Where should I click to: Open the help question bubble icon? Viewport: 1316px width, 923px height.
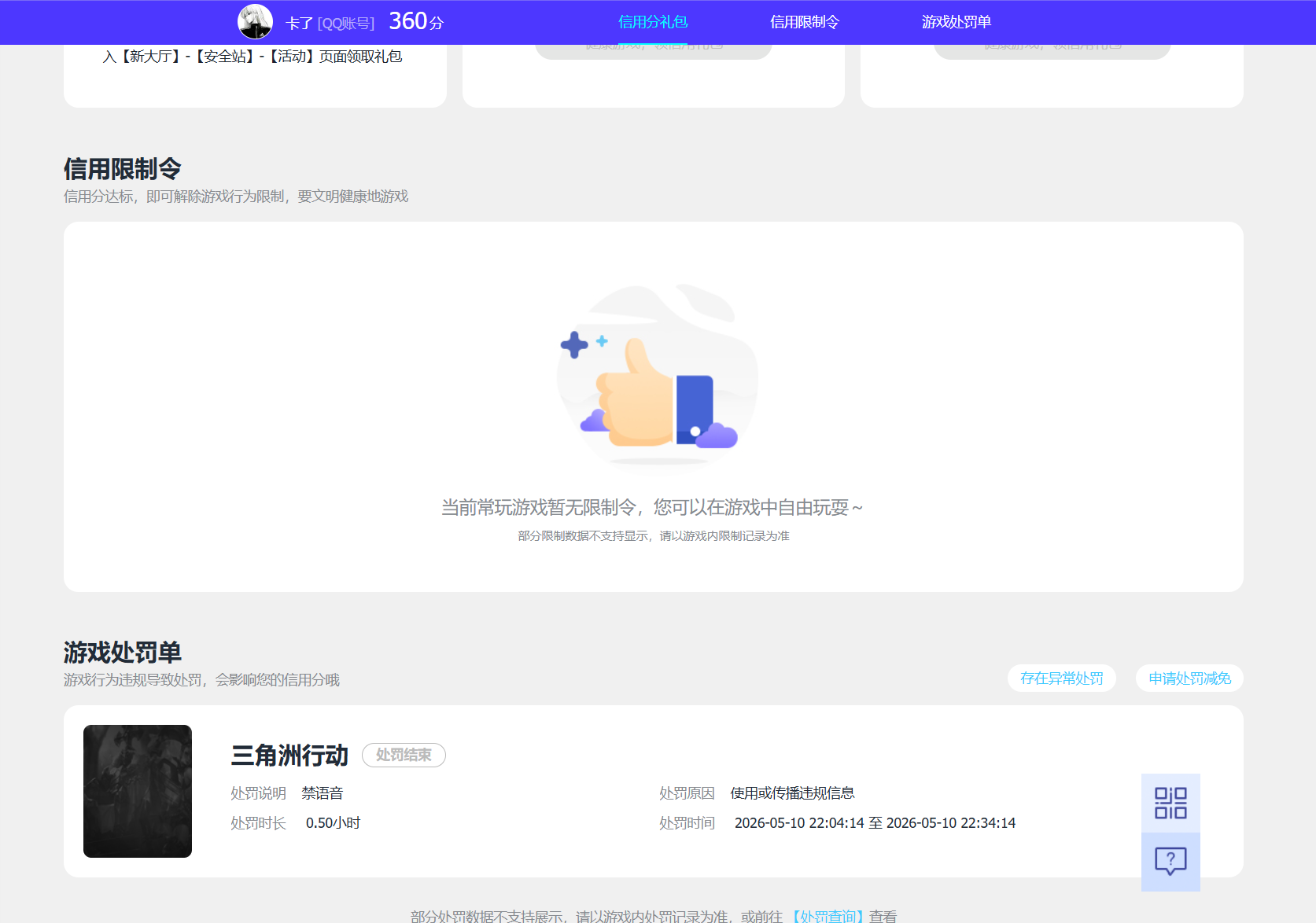(1170, 862)
